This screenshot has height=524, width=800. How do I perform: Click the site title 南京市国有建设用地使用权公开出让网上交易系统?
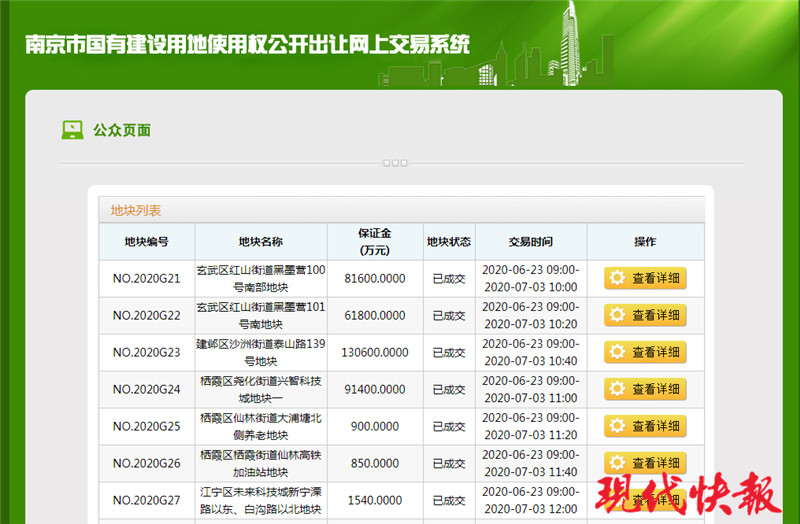(247, 45)
